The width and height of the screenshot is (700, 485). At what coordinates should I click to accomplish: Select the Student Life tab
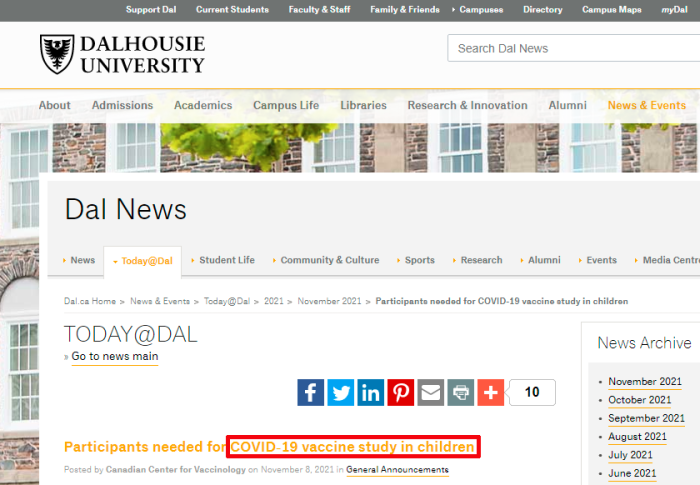(x=223, y=260)
